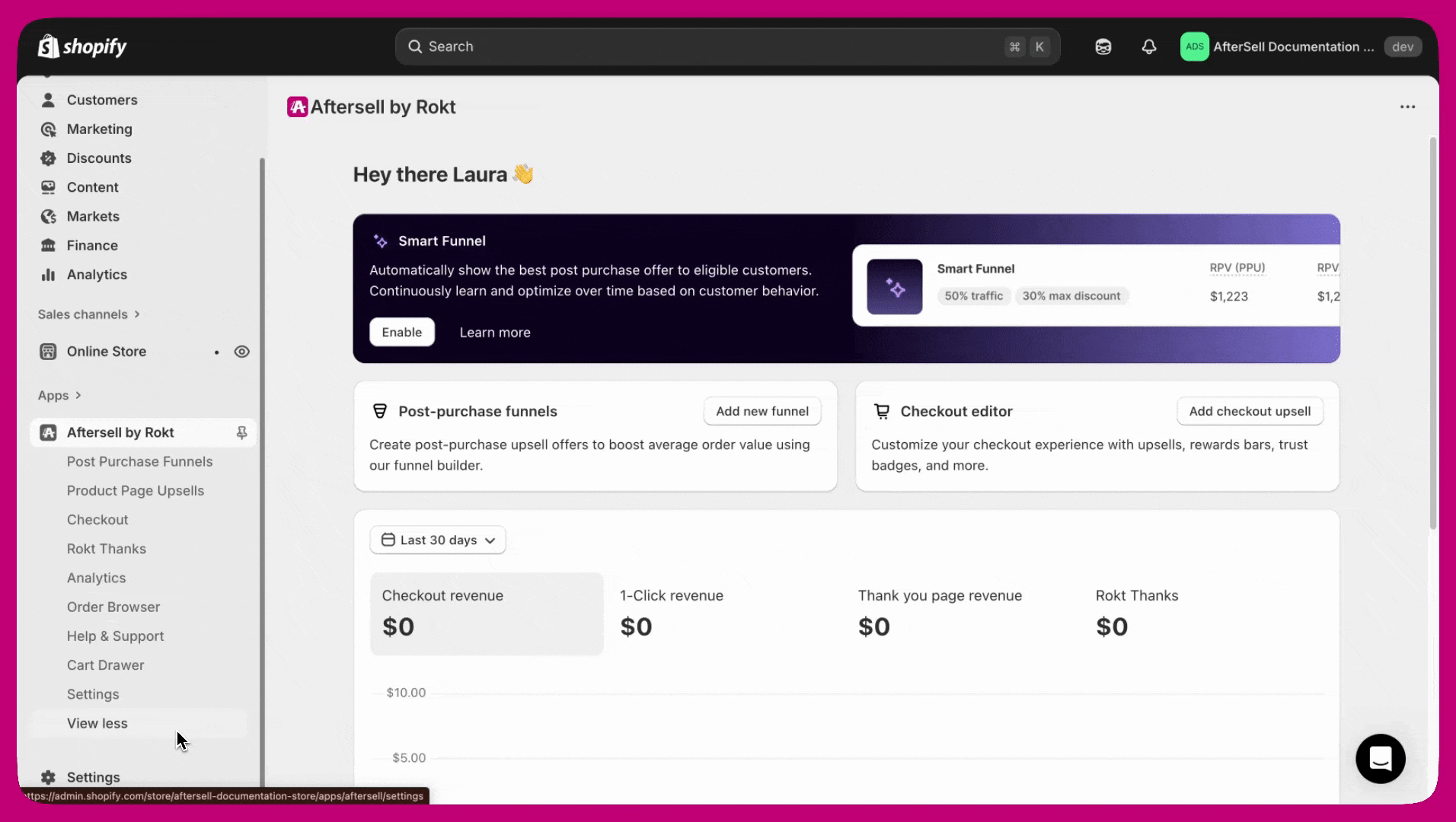Unpin Aftersell by Rokt using pin icon
Image resolution: width=1456 pixels, height=822 pixels.
[x=241, y=432]
